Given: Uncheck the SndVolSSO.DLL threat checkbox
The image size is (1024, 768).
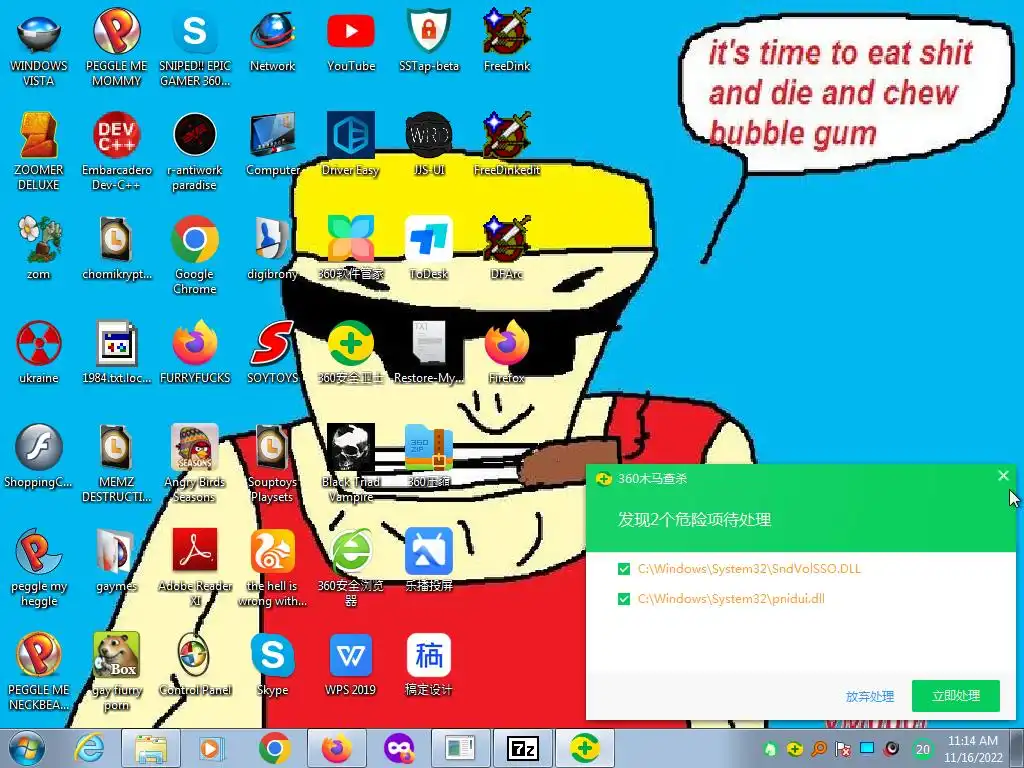Looking at the screenshot, I should (x=624, y=569).
